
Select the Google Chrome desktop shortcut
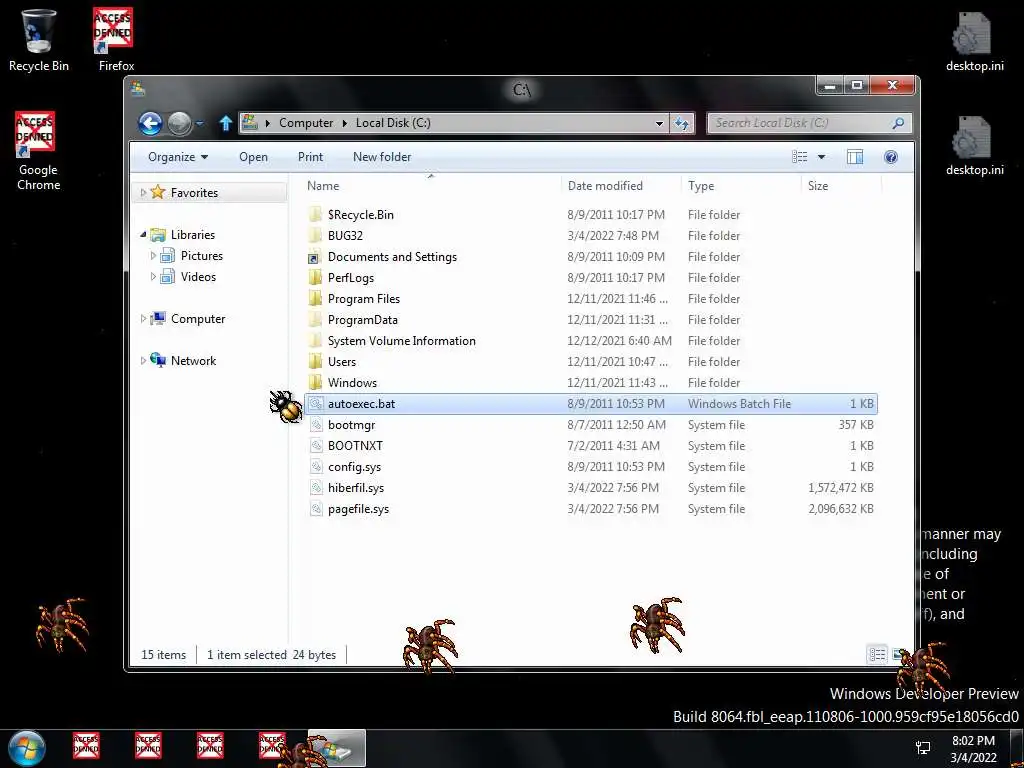point(38,152)
